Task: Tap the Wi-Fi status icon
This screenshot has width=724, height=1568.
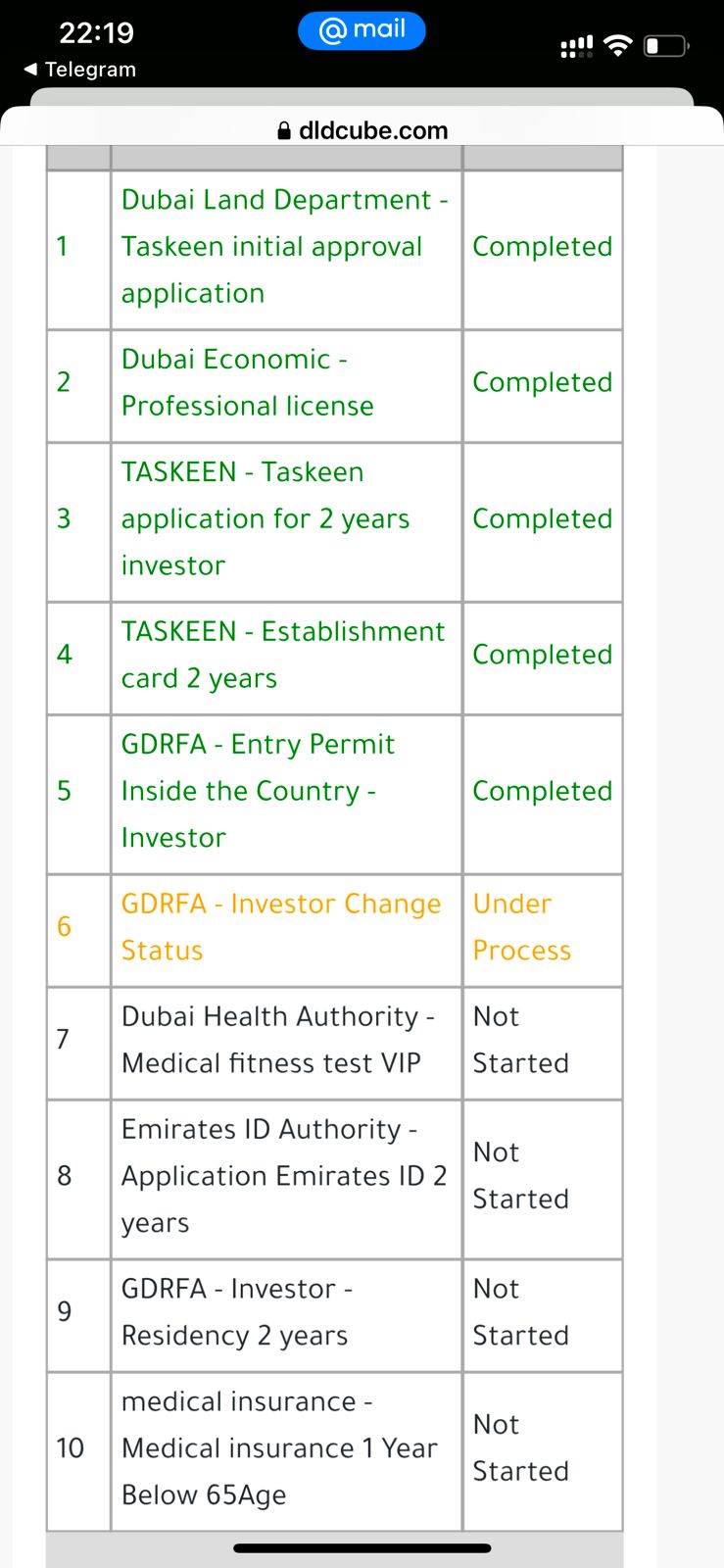Action: pos(617,45)
